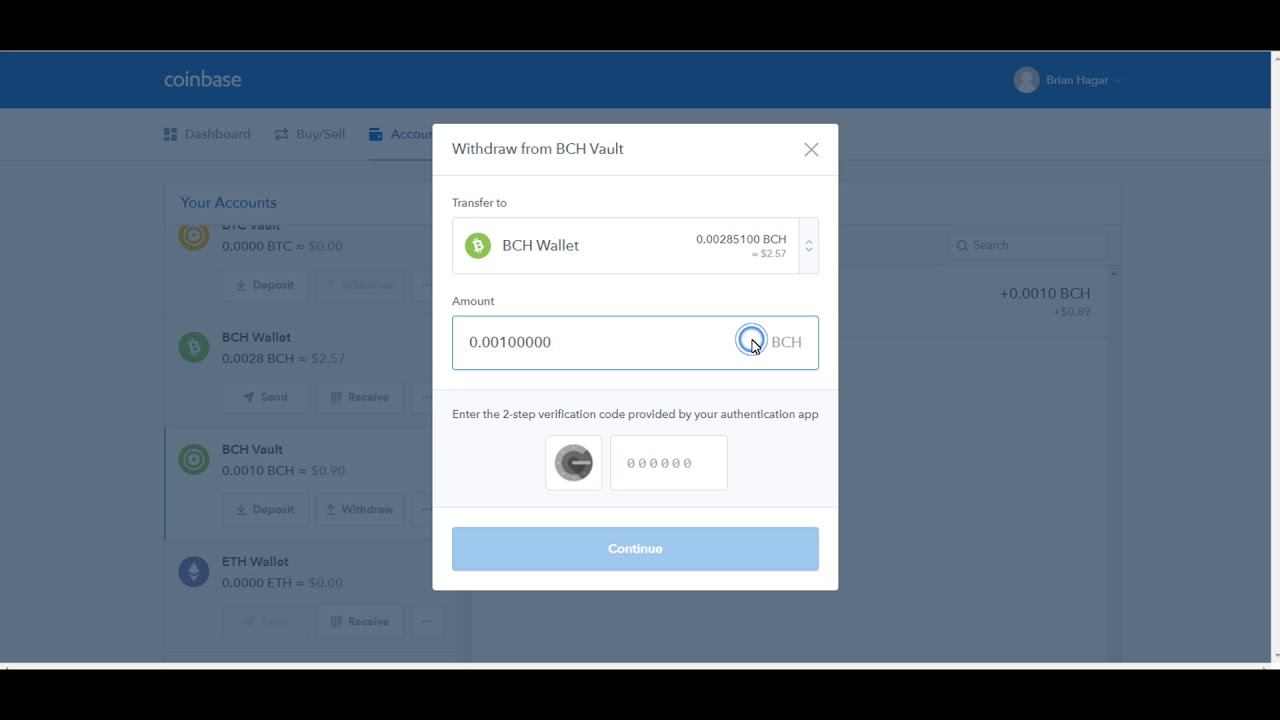Click the ETH Wallet Ethereum icon
This screenshot has height=720, width=1280.
194,571
